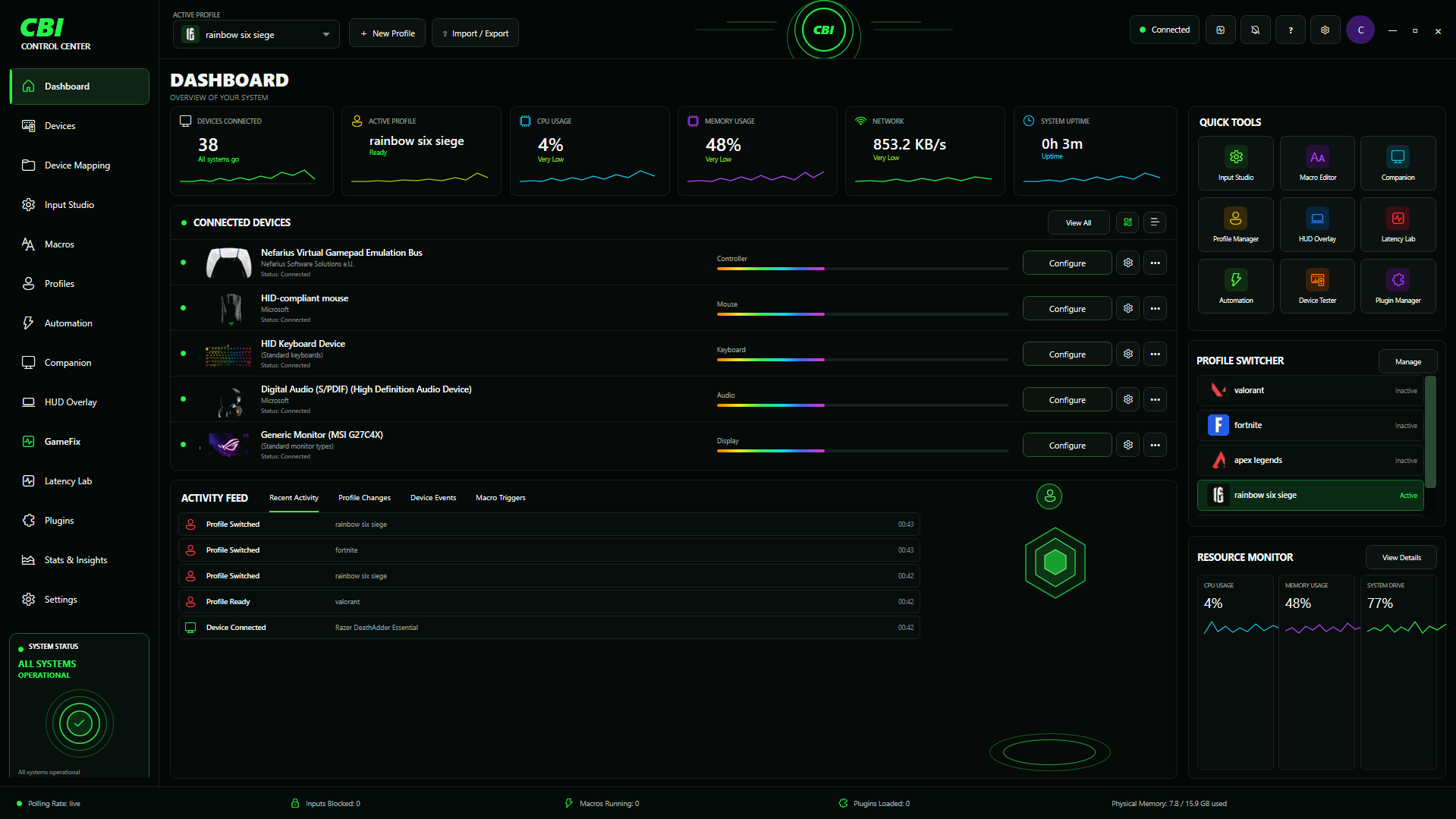Open more options for Digital Audio device
This screenshot has height=819, width=1456.
tap(1155, 399)
